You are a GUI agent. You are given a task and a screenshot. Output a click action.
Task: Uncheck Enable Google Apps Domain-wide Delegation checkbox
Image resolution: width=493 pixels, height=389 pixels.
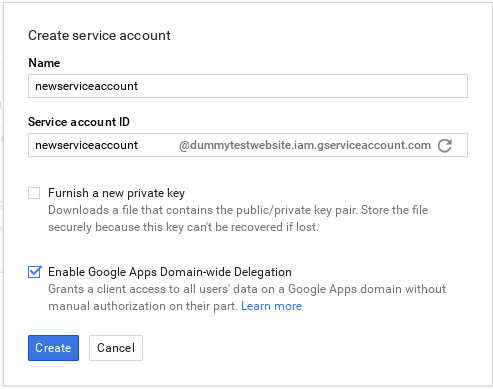click(34, 272)
